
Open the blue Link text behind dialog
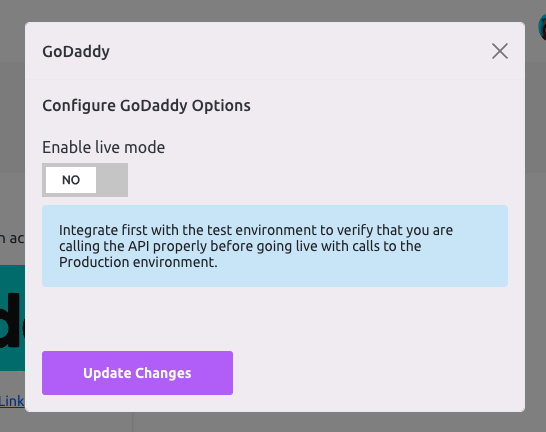(x=12, y=401)
